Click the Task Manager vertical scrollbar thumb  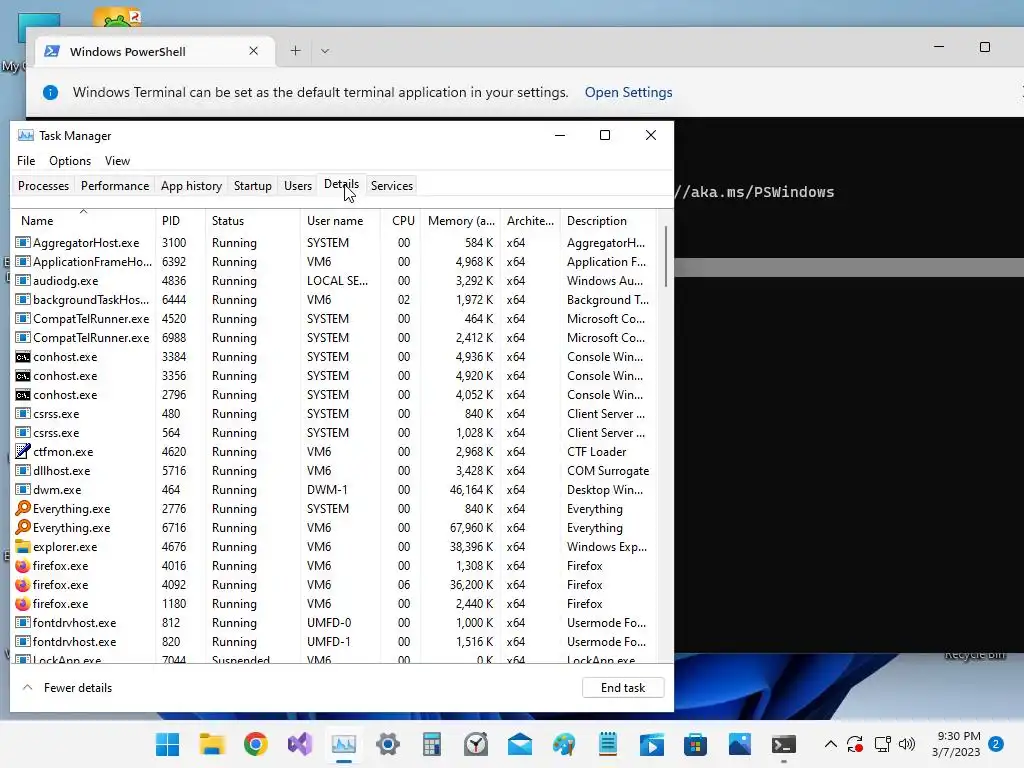(x=665, y=256)
